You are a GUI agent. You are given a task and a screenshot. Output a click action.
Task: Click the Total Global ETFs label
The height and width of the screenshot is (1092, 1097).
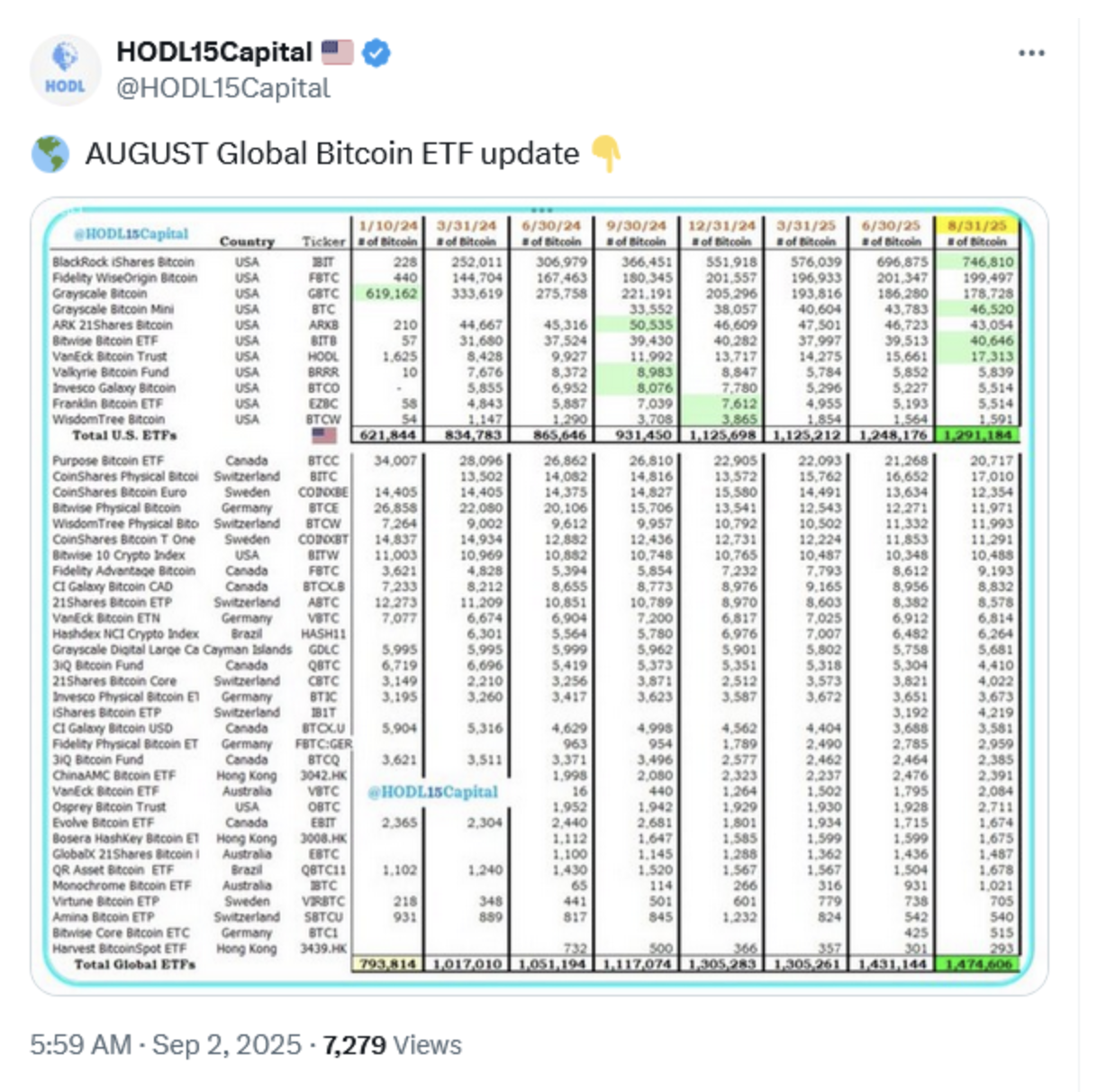[x=134, y=964]
